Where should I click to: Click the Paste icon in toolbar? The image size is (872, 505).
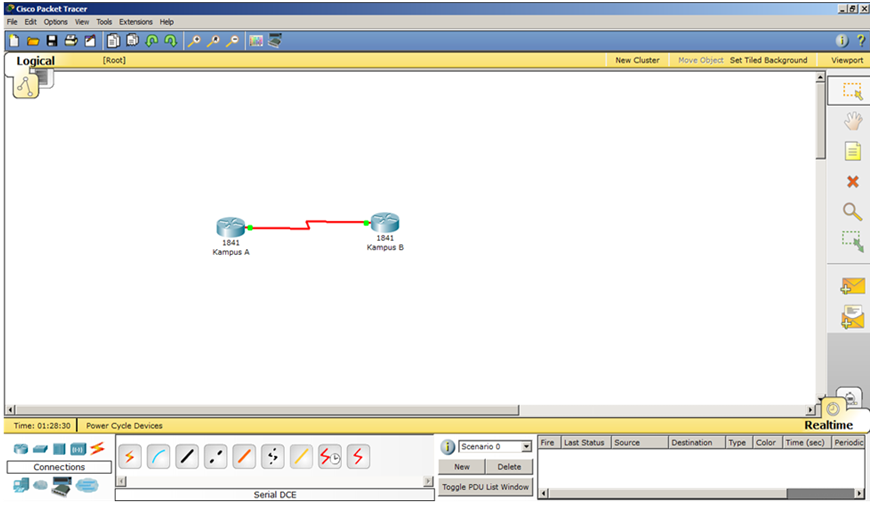pos(132,41)
